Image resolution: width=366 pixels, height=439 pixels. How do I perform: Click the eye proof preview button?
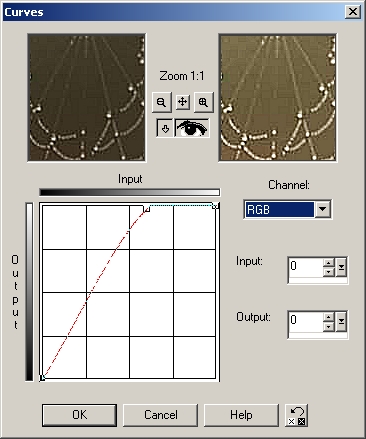[192, 128]
